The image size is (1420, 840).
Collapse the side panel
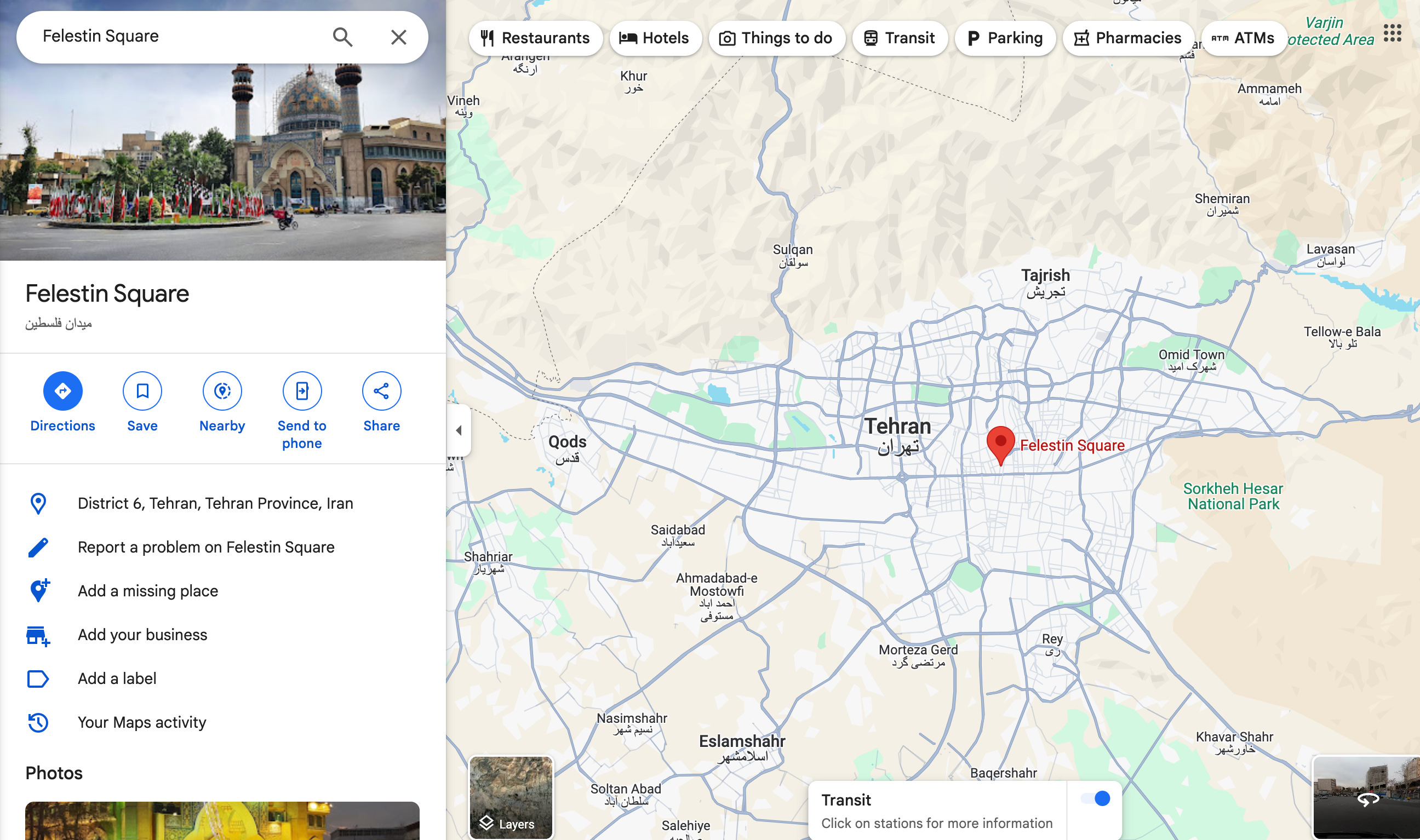coord(459,431)
